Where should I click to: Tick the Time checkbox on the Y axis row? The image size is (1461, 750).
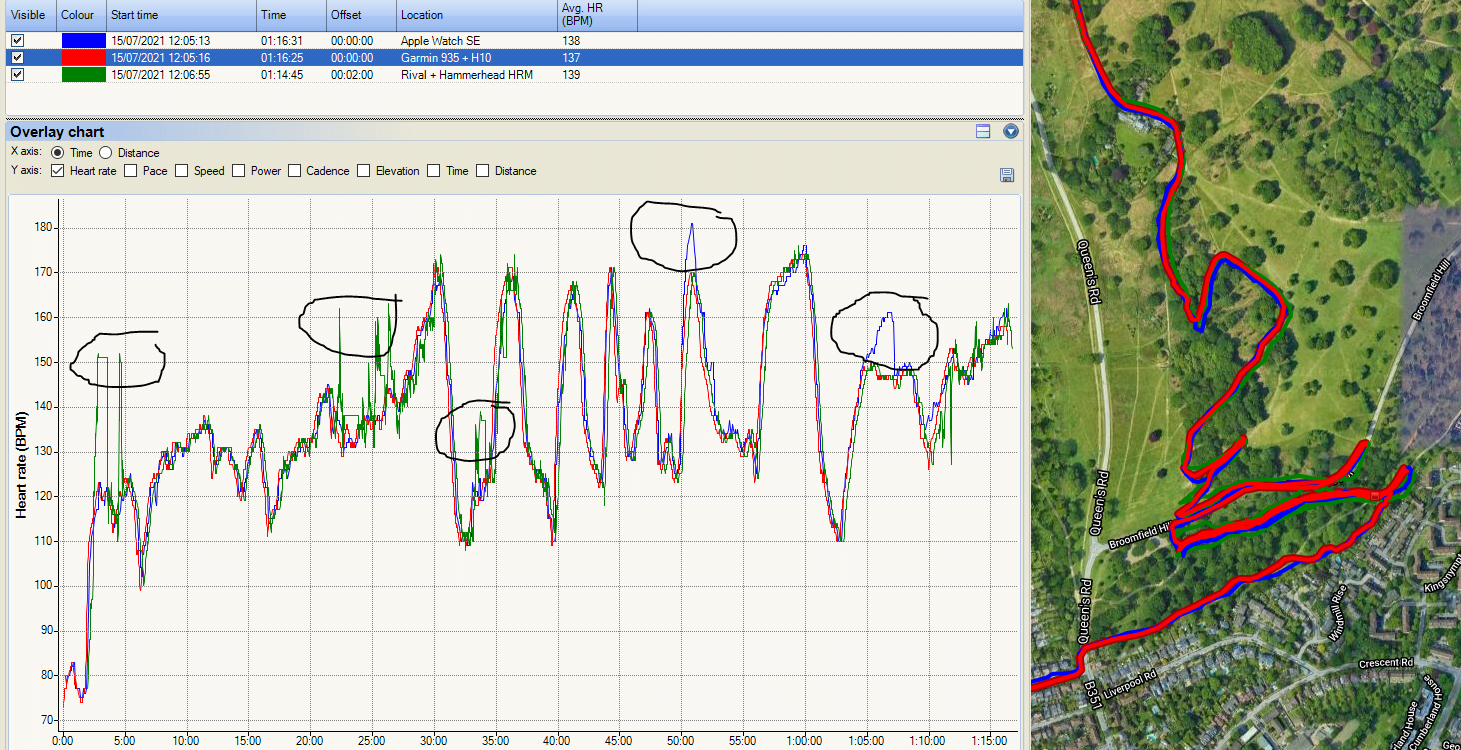[x=433, y=171]
